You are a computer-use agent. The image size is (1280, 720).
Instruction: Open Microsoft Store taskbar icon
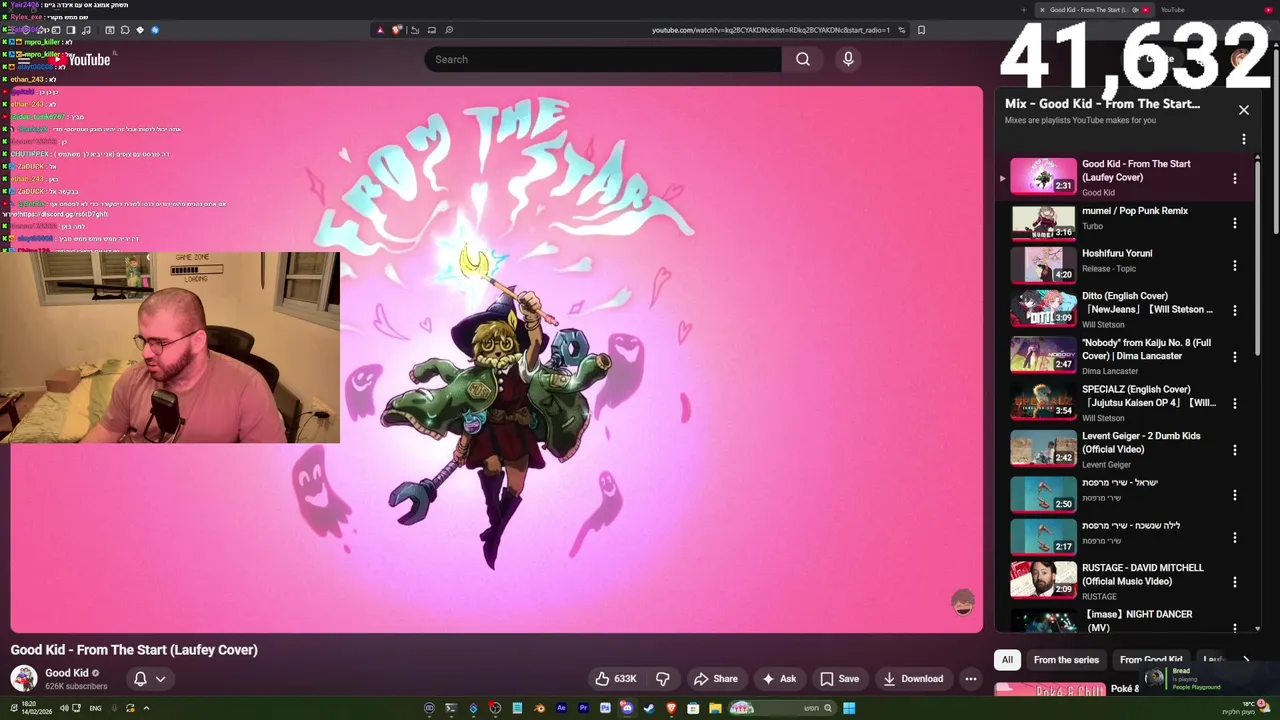tap(693, 708)
